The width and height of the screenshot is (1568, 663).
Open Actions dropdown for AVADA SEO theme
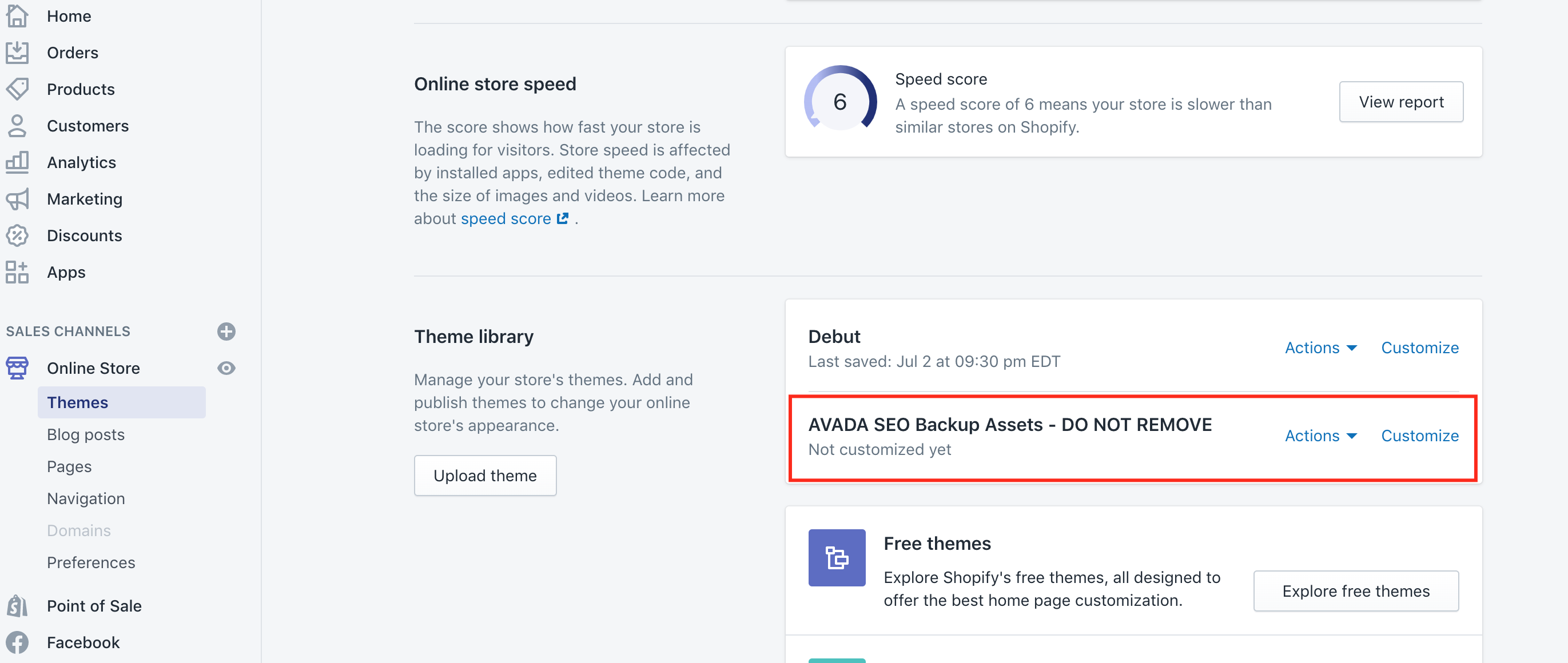pos(1320,436)
